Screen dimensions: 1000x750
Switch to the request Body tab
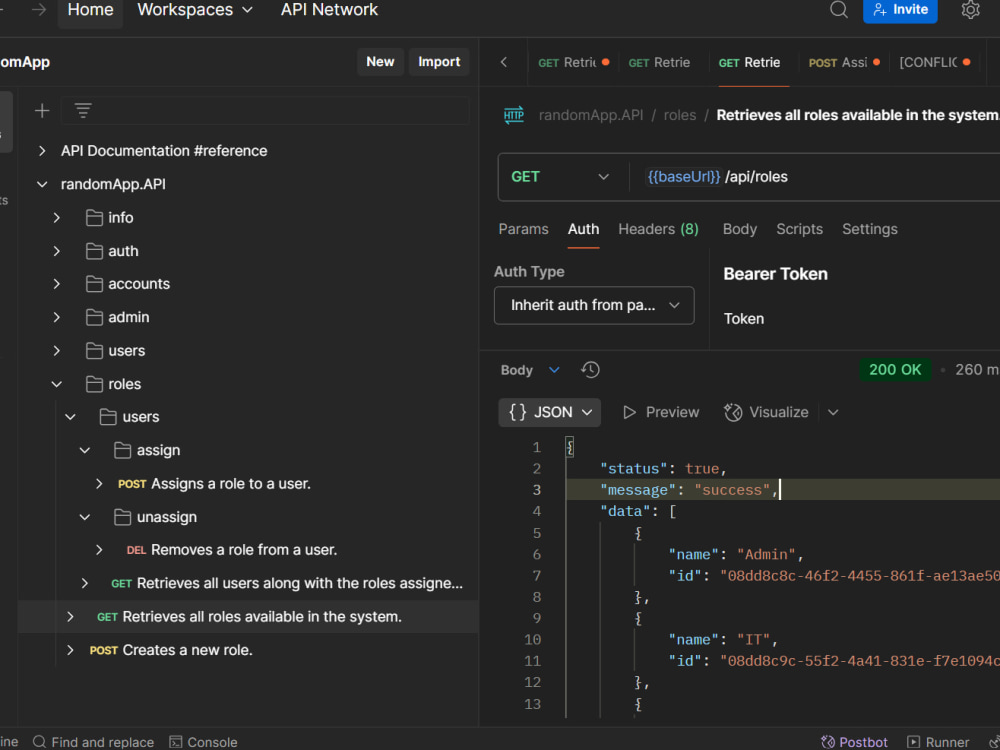coord(740,230)
